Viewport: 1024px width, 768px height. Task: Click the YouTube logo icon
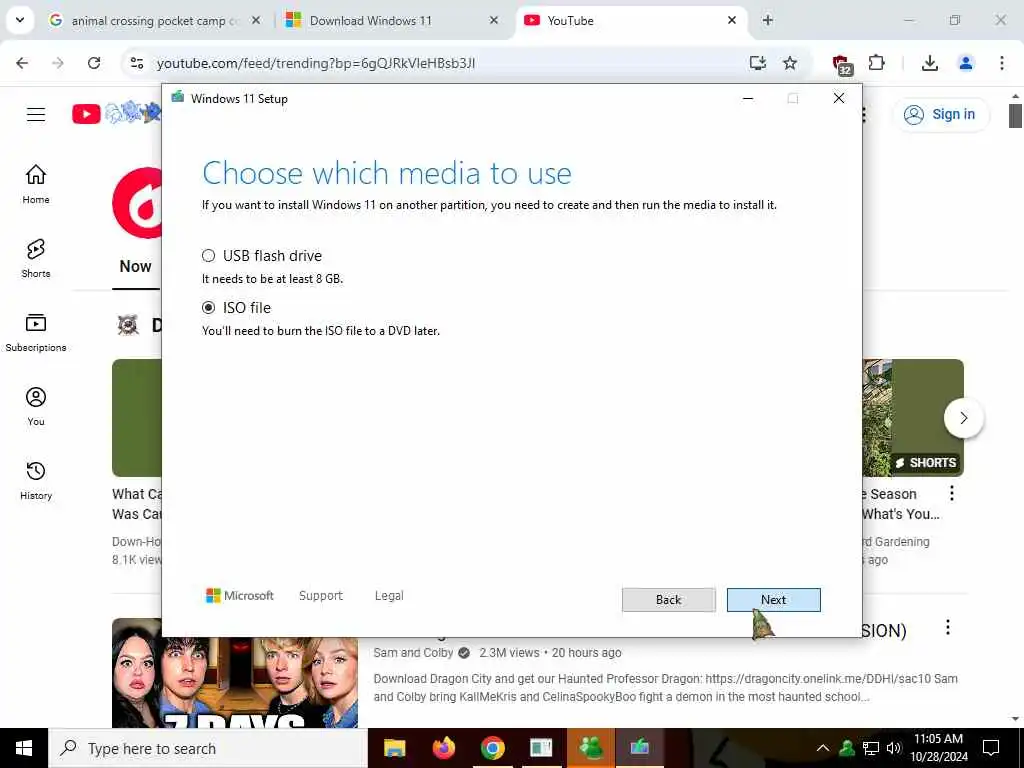86,114
